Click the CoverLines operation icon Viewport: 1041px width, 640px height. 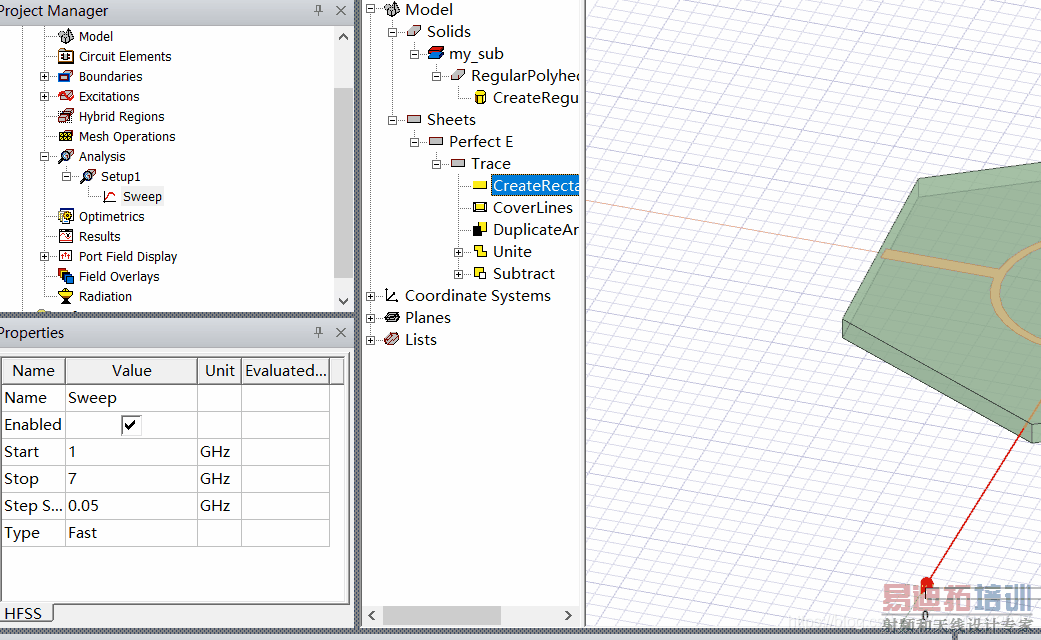[480, 207]
